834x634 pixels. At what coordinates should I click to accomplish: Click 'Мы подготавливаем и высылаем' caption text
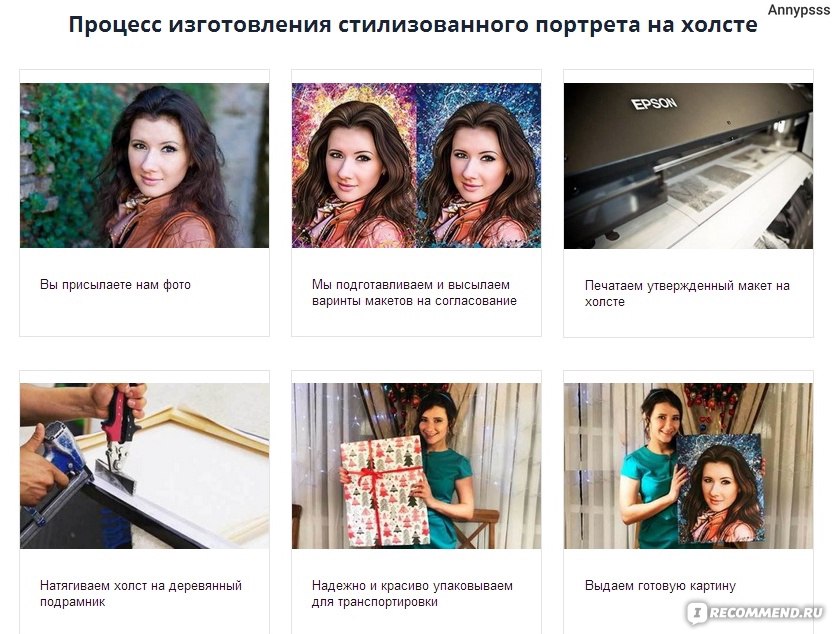pos(411,285)
